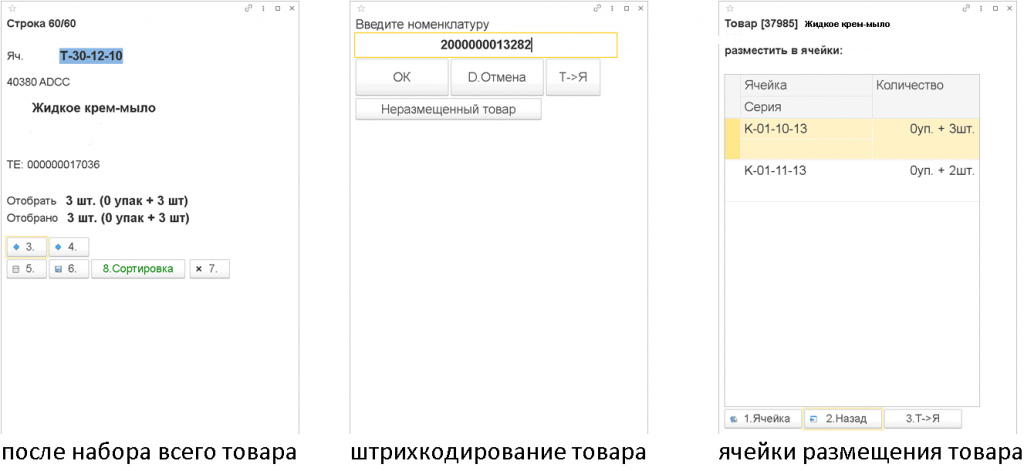The image size is (1024, 471).
Task: Click quantity 0уп. + 2шт.
Action: tap(942, 171)
